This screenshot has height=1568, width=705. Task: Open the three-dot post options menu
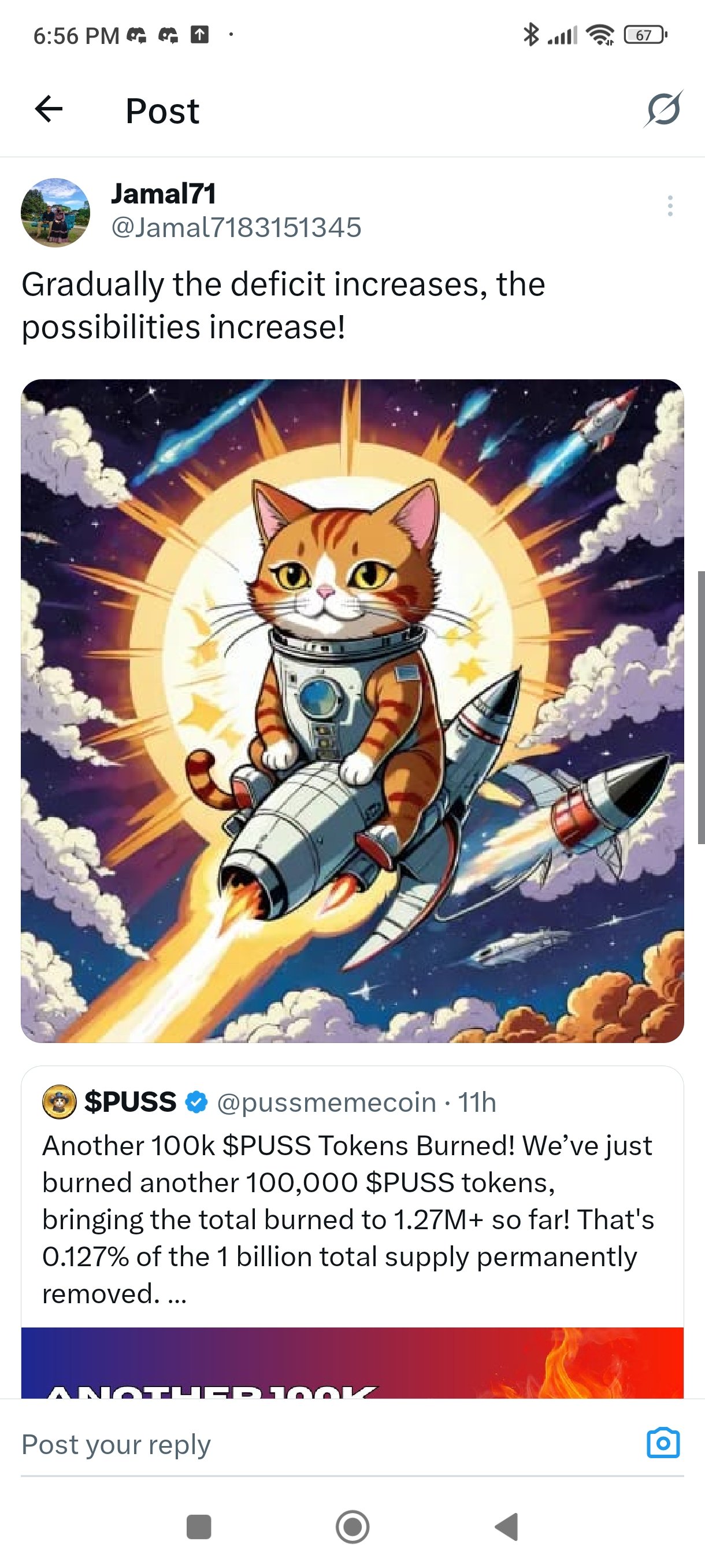pyautogui.click(x=670, y=206)
